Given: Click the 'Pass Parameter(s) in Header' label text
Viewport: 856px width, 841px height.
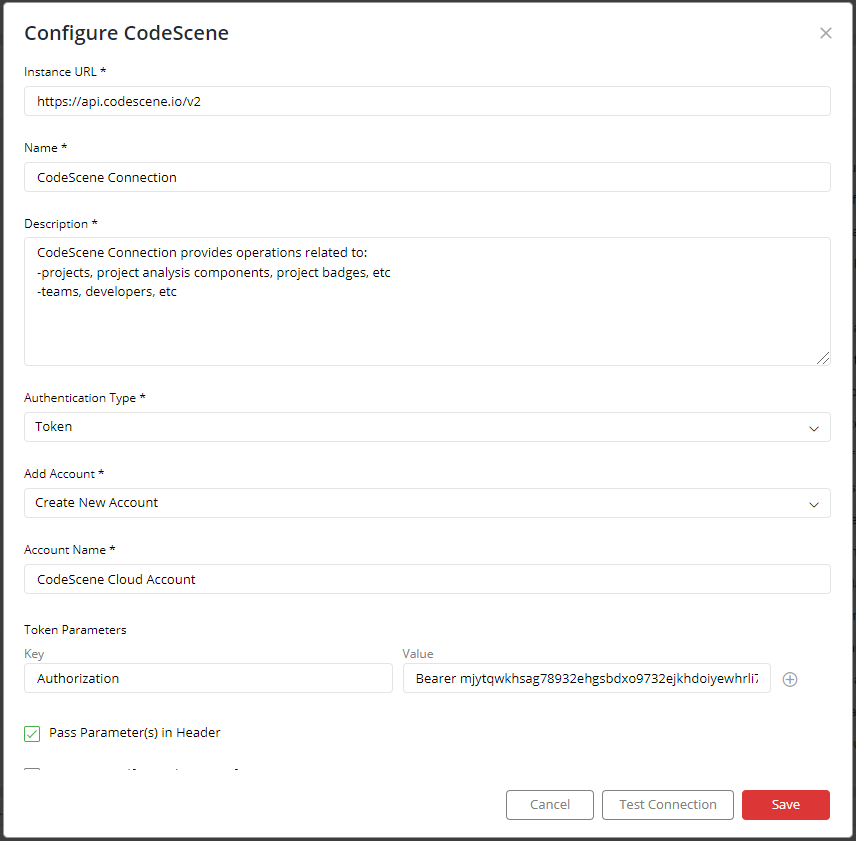Looking at the screenshot, I should click(x=134, y=732).
